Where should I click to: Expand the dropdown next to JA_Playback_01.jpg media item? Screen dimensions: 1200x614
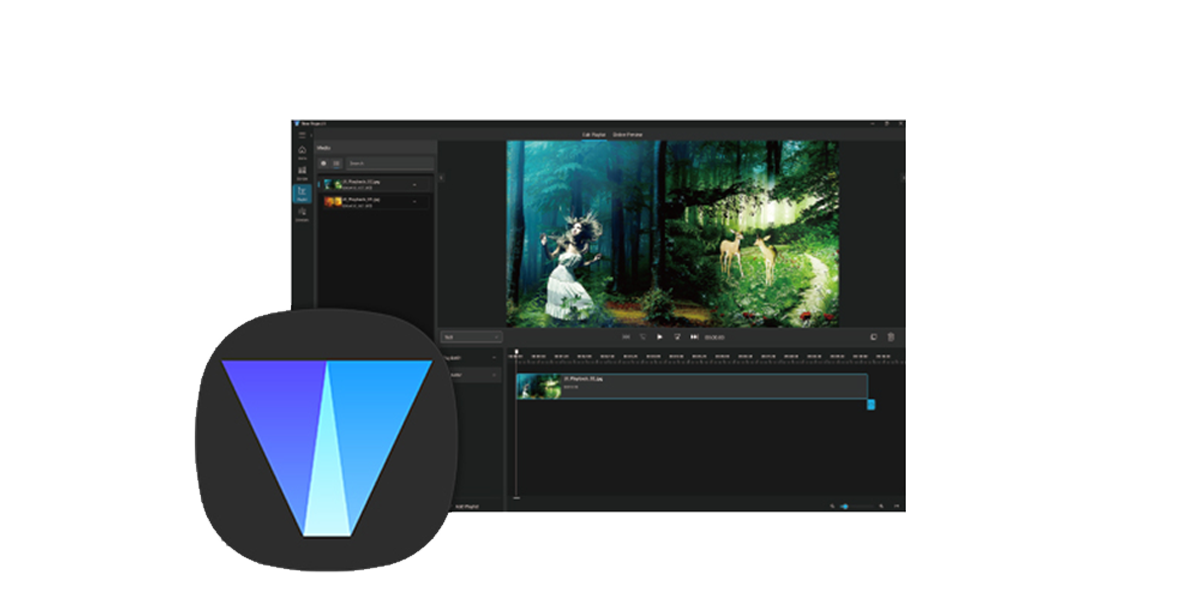click(x=414, y=186)
